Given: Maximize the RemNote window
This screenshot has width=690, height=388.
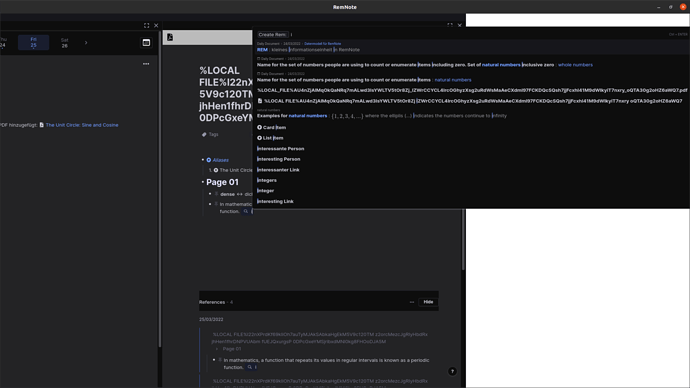Looking at the screenshot, I should tap(671, 7).
